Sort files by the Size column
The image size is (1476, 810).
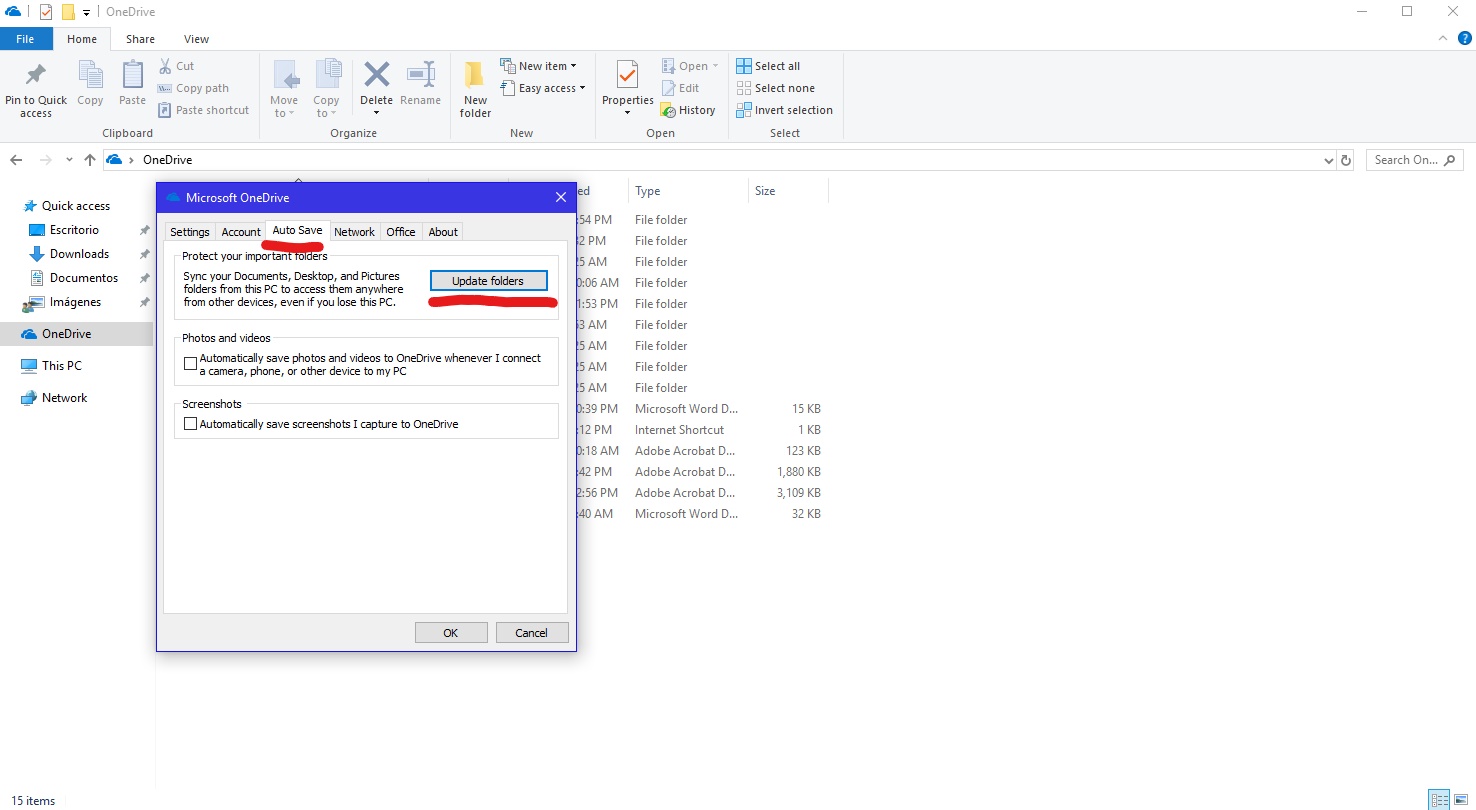[788, 191]
